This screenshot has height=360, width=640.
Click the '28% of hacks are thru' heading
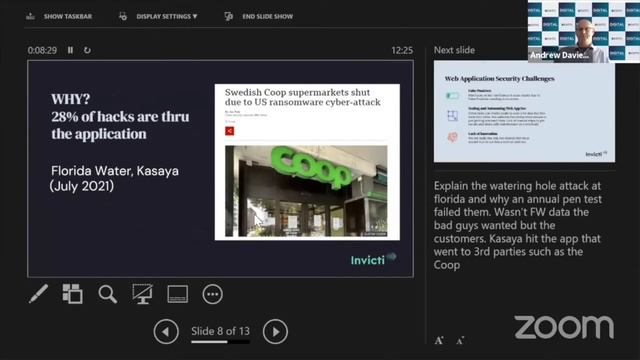[x=120, y=117]
